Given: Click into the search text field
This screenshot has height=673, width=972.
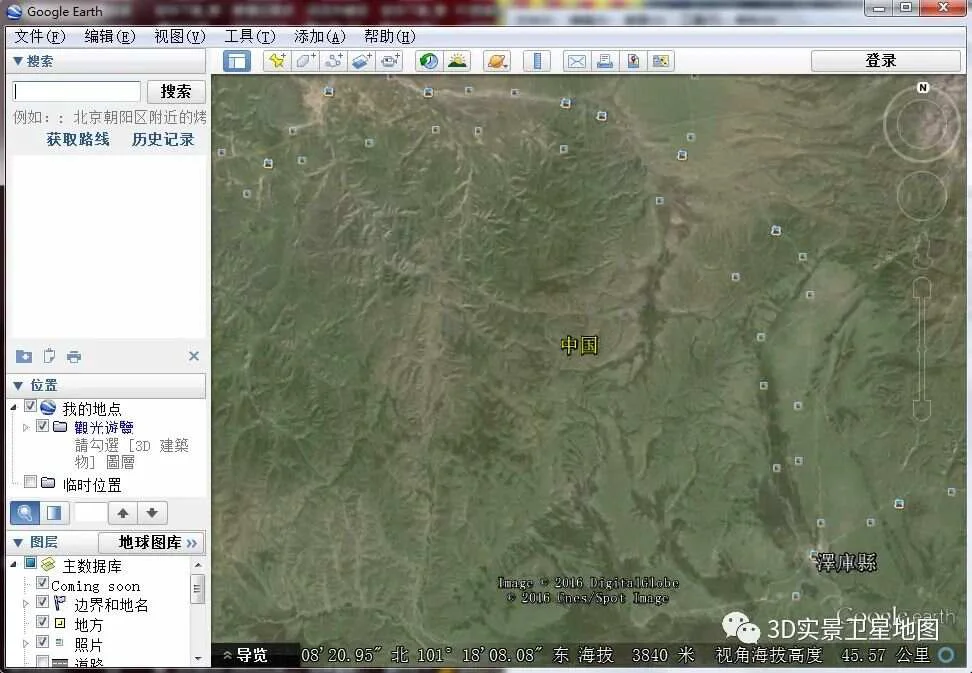Looking at the screenshot, I should (x=77, y=91).
